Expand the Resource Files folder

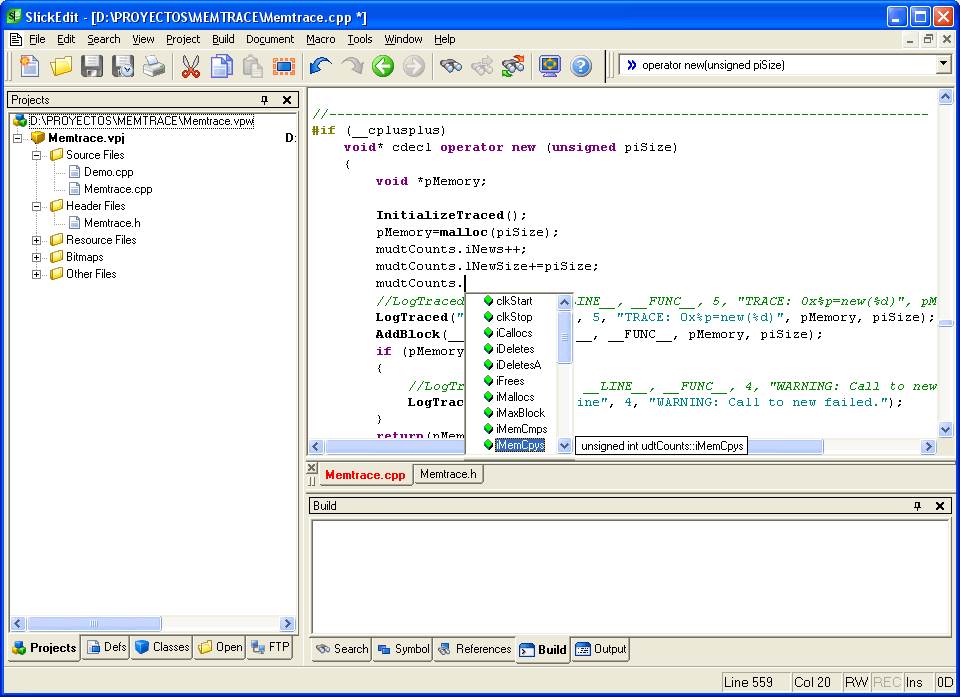tap(37, 240)
